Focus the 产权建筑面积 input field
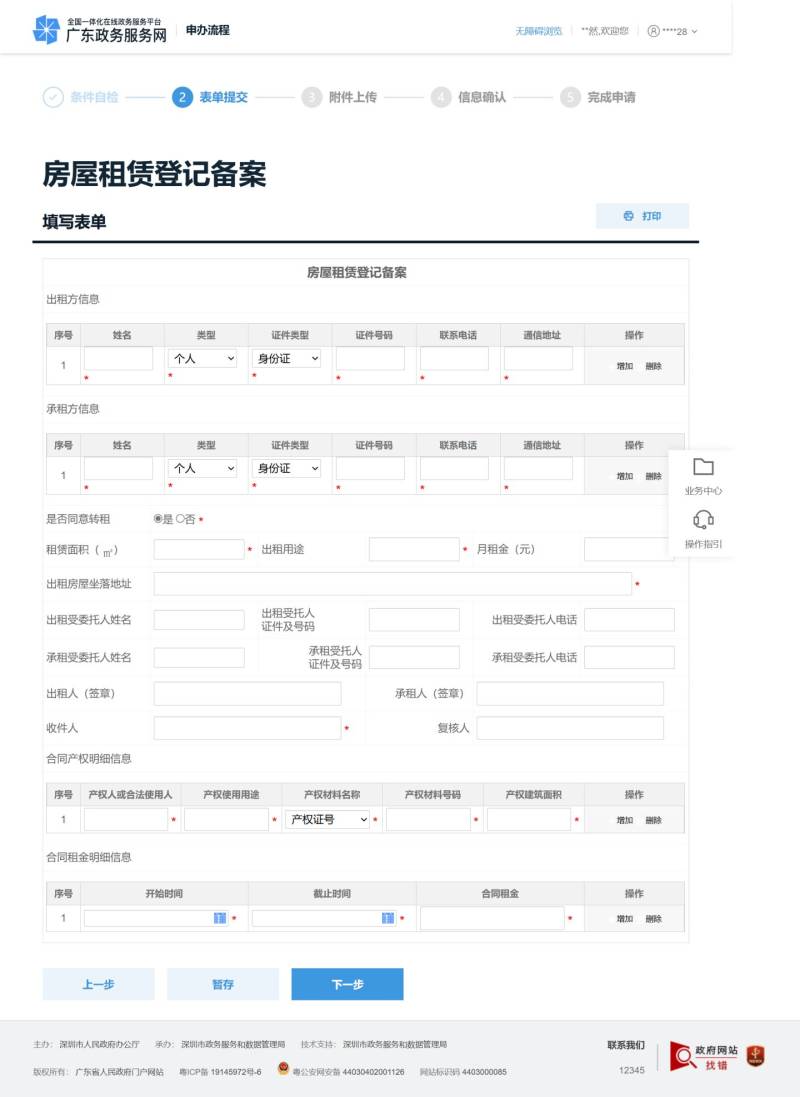This screenshot has height=1097, width=800. [529, 819]
